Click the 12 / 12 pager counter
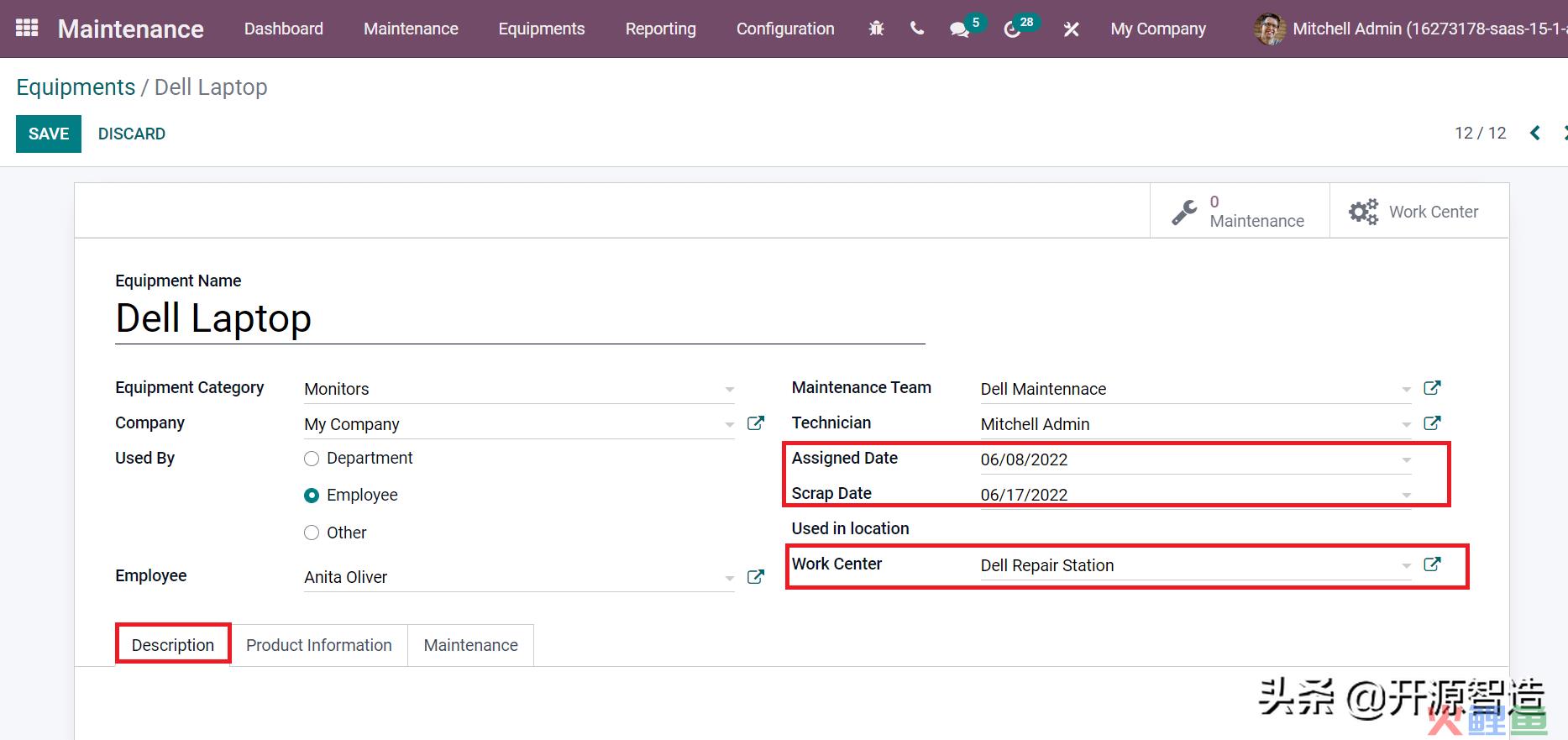 point(1481,133)
